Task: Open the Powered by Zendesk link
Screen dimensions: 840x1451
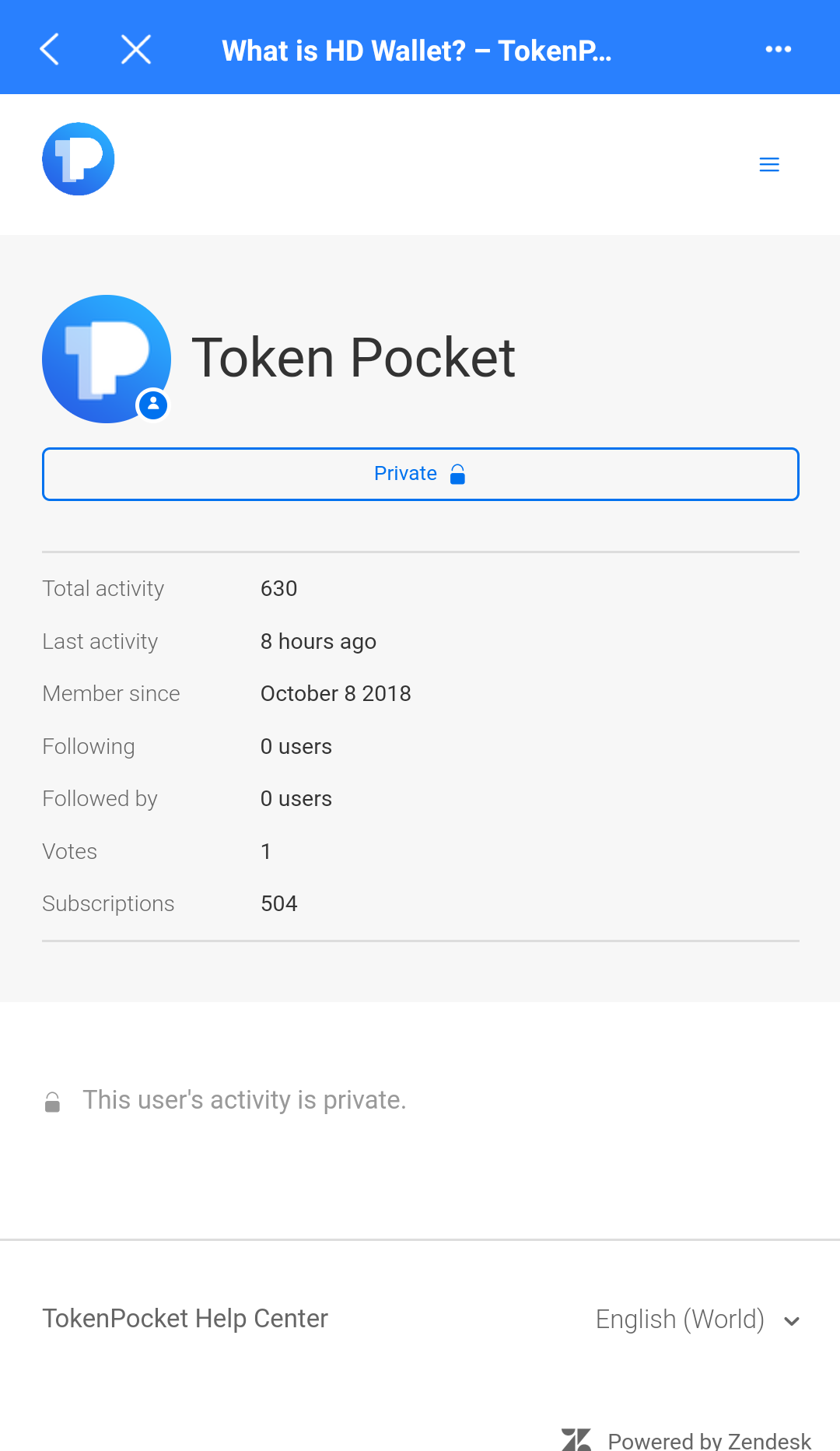Action: point(709,1441)
